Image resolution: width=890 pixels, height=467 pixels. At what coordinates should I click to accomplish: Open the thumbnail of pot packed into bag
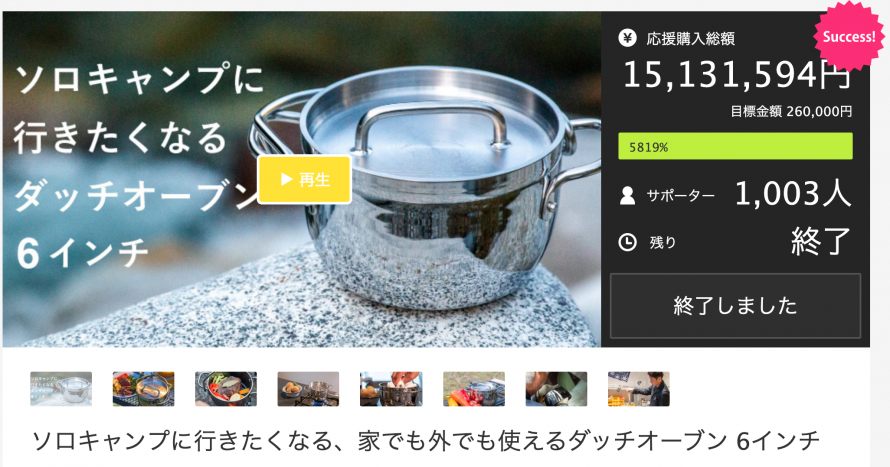[x=556, y=389]
